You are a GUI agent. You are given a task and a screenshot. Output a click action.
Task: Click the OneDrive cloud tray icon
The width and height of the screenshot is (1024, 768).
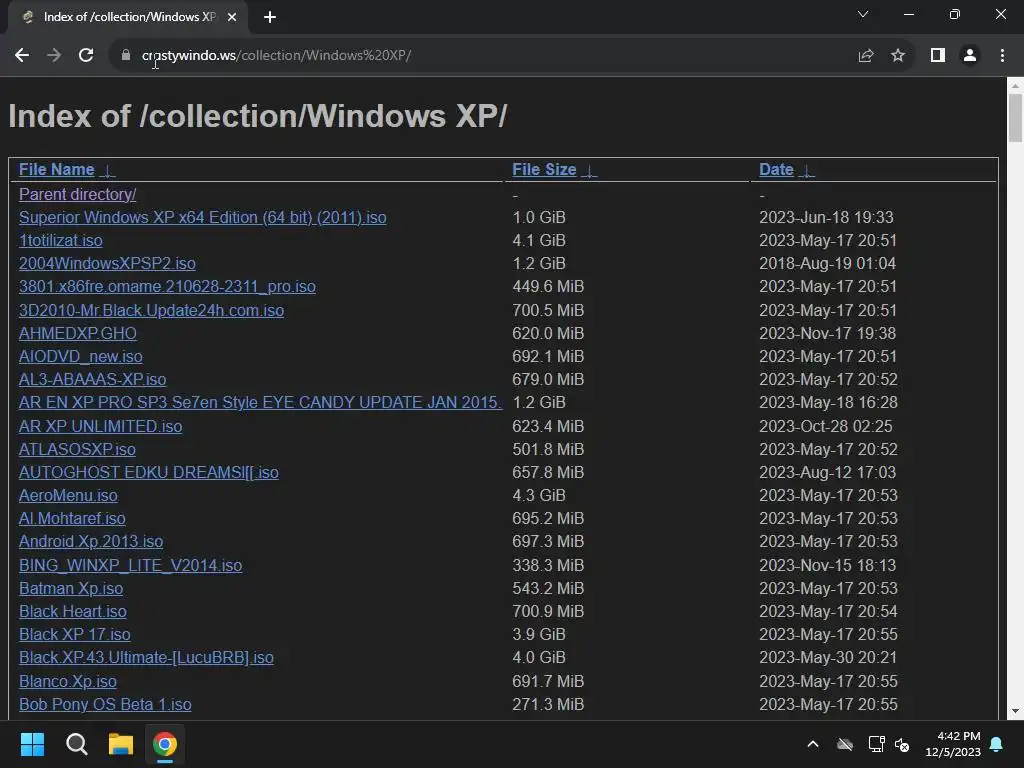pos(845,744)
